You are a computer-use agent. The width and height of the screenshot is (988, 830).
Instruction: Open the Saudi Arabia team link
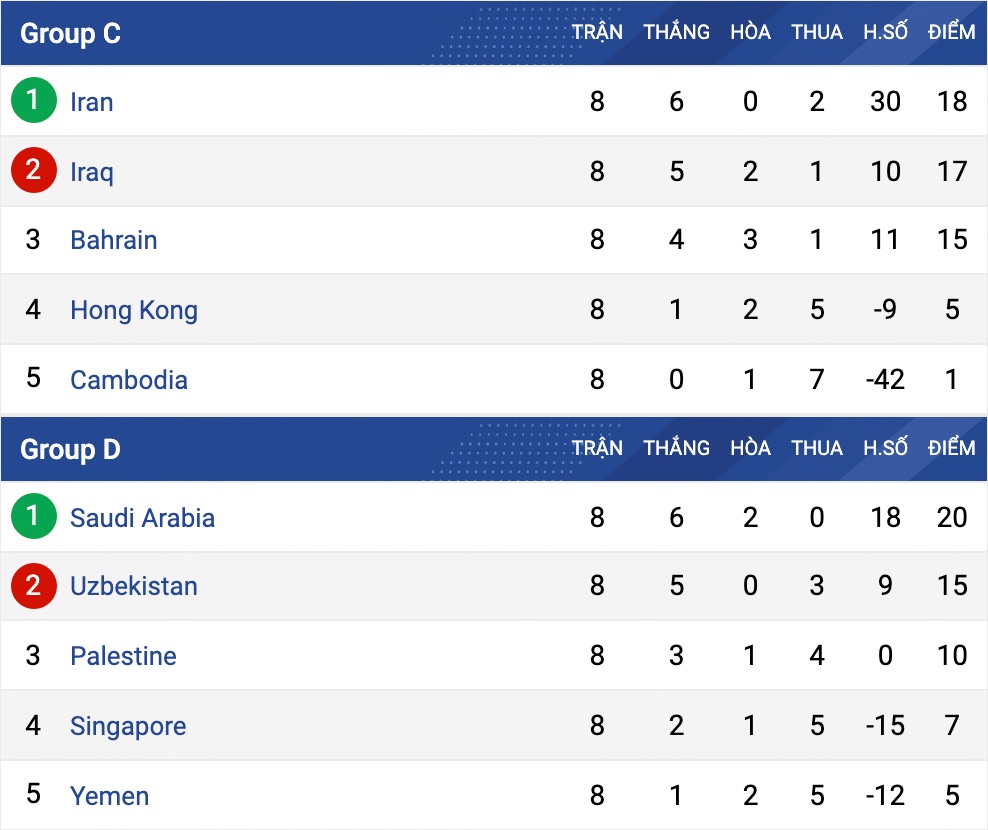click(x=142, y=518)
